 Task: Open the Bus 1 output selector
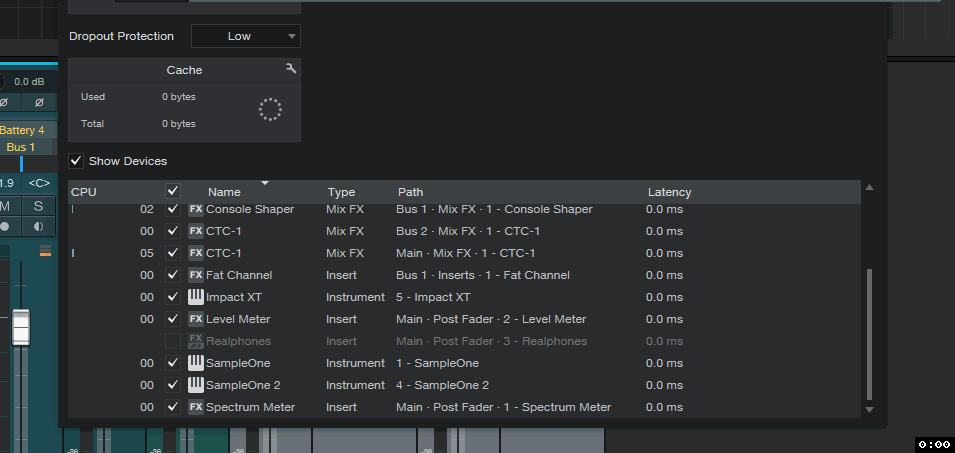point(21,147)
